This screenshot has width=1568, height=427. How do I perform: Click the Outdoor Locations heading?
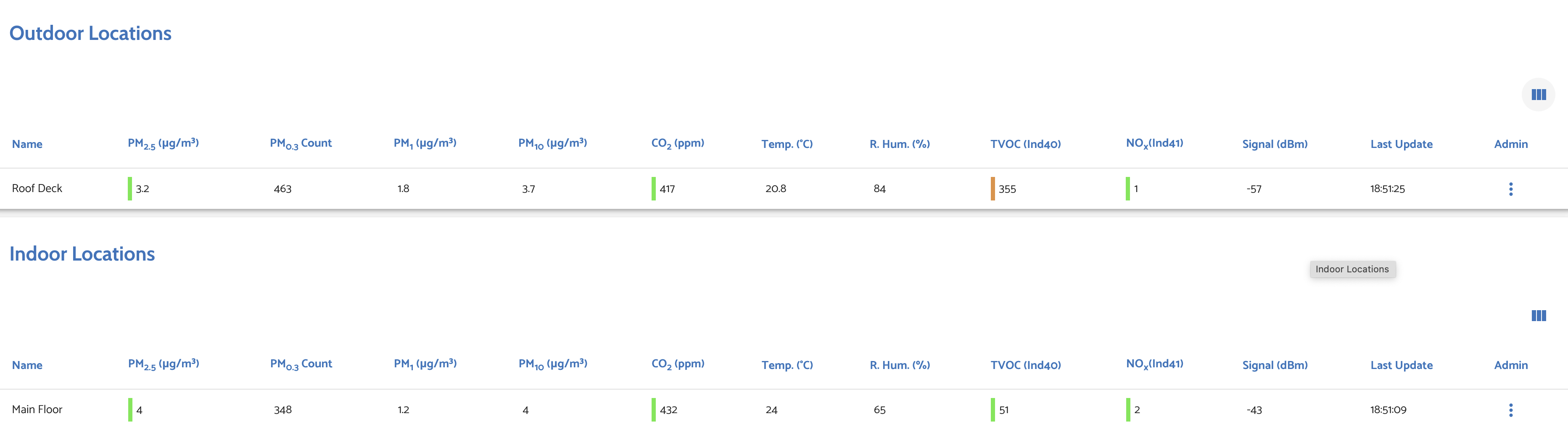point(91,33)
